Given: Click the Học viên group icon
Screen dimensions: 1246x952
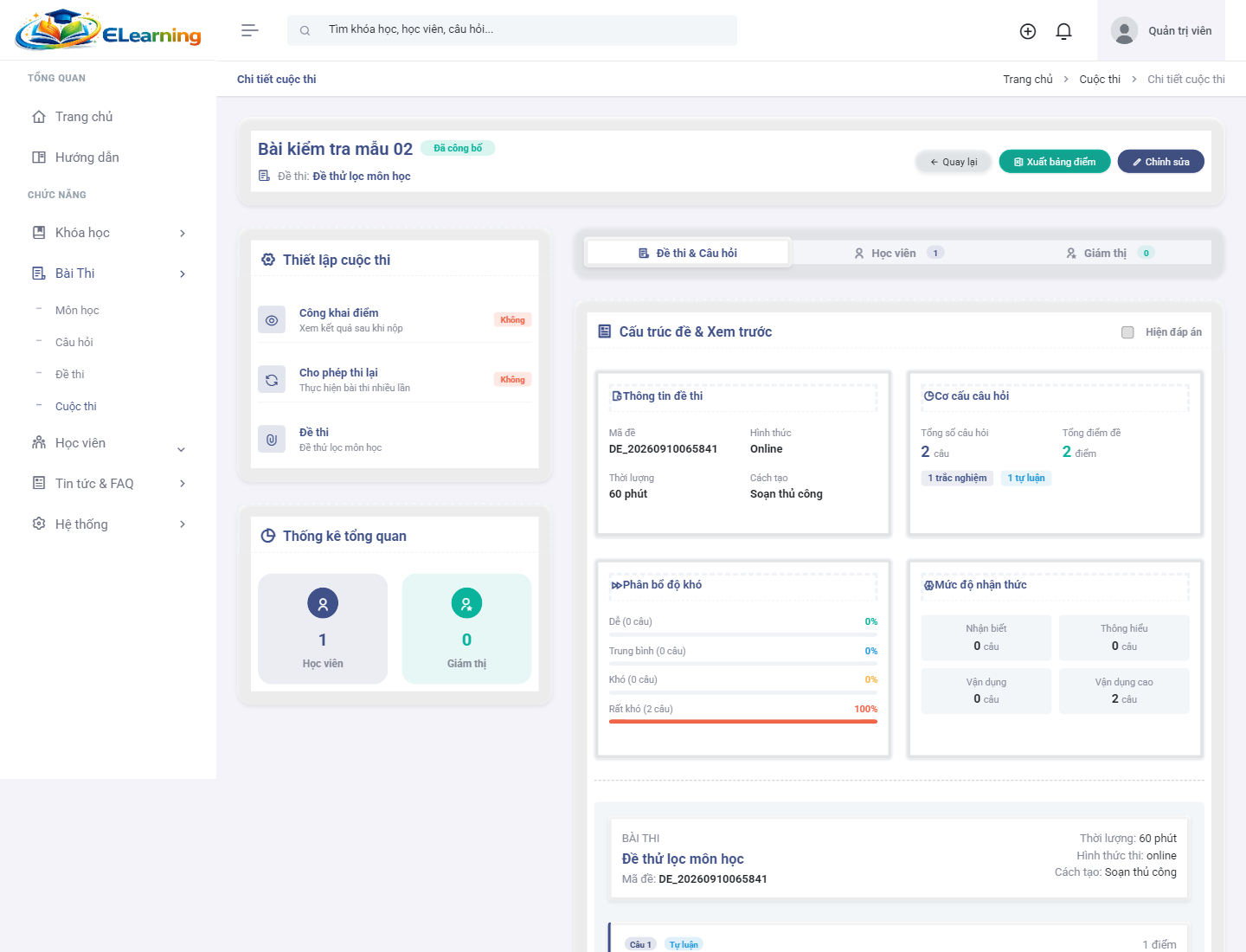Looking at the screenshot, I should [x=39, y=443].
